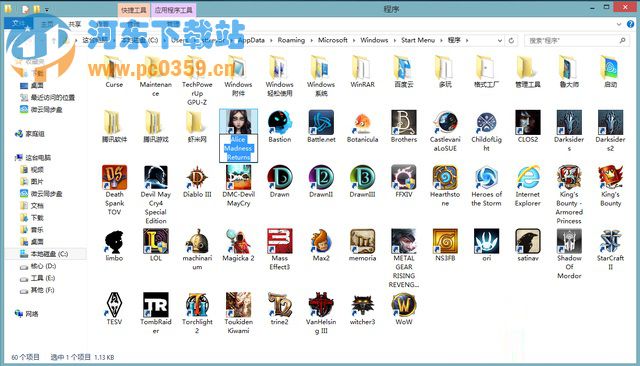Open Explorer help button
This screenshot has width=640, height=366.
pyautogui.click(x=630, y=24)
